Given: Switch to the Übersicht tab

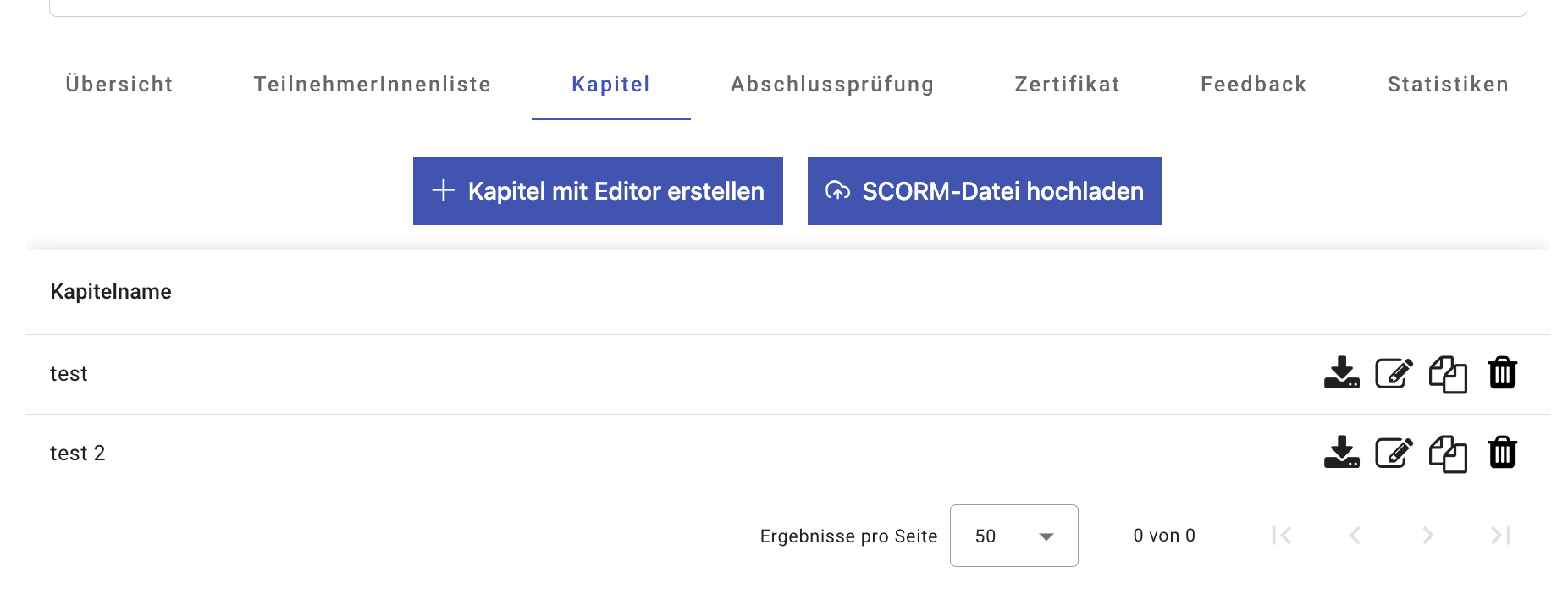Looking at the screenshot, I should (119, 85).
